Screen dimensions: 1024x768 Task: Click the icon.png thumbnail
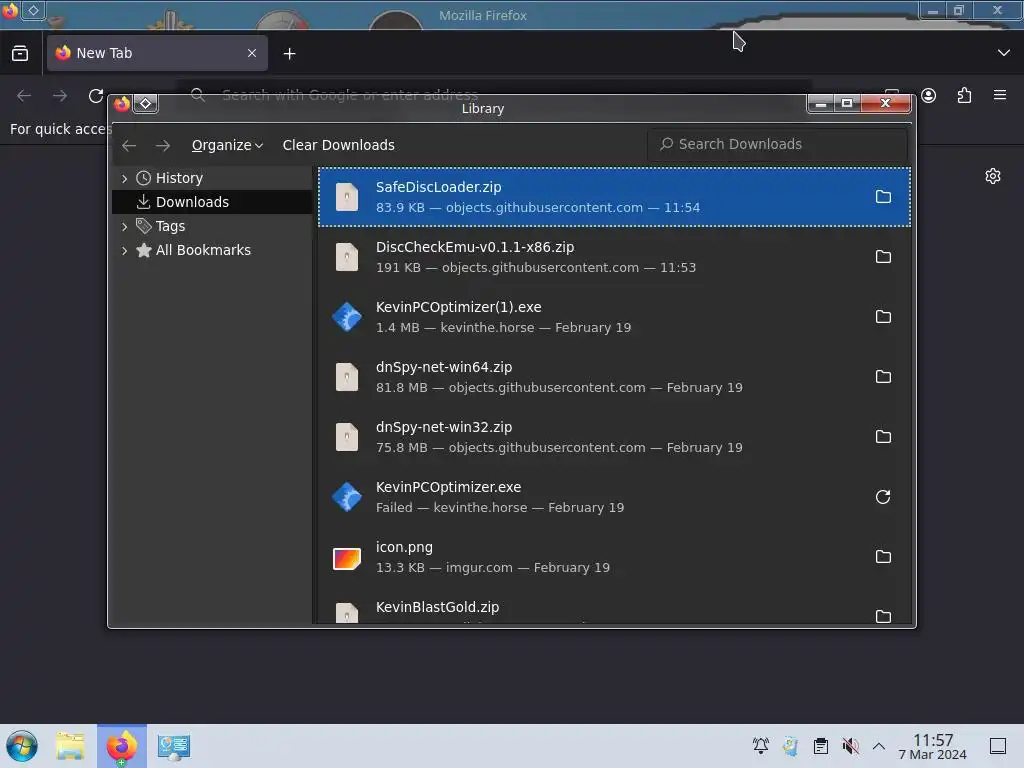[347, 559]
